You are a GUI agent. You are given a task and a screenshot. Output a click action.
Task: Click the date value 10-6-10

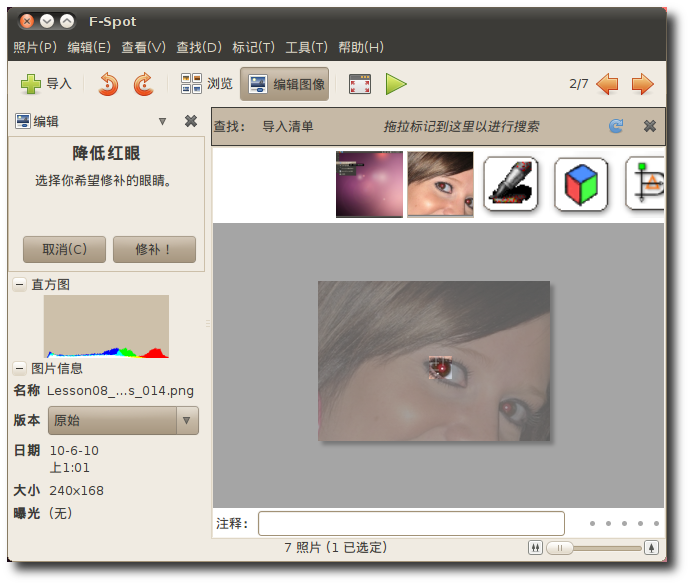[74, 451]
